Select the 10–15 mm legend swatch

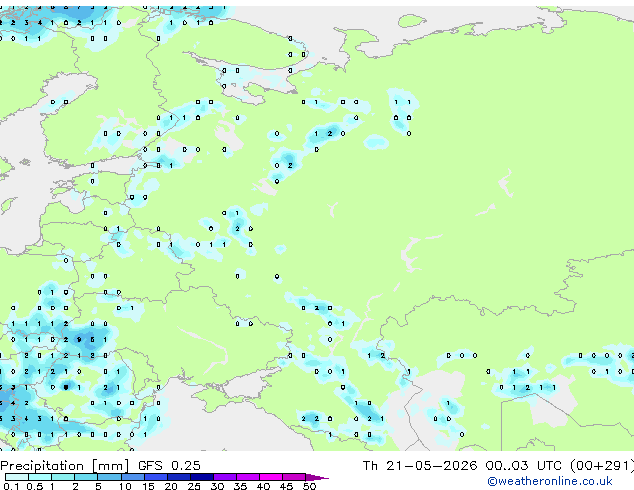click(x=133, y=477)
